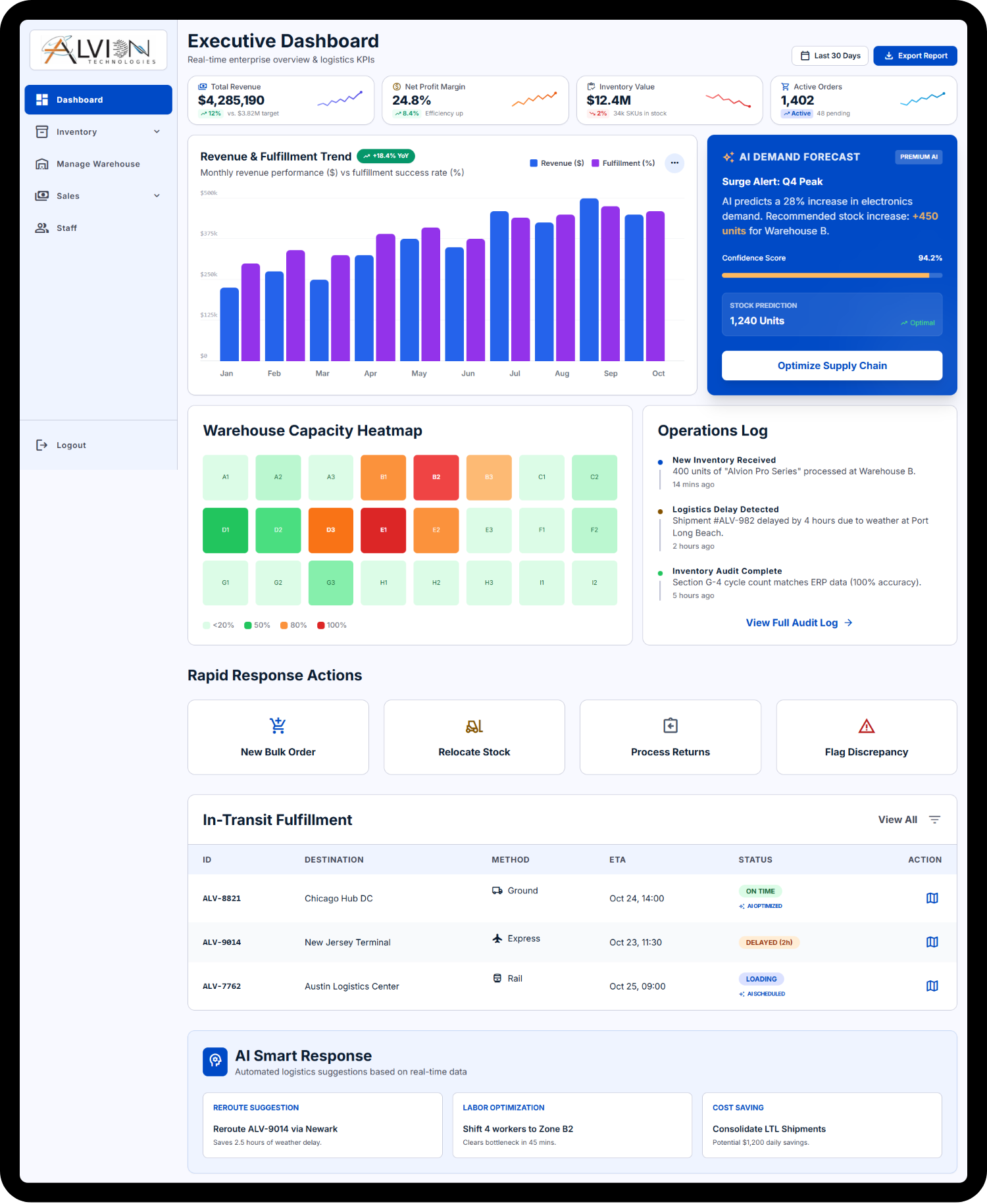Click the Optimize Supply Chain button
987x1204 pixels.
(832, 366)
